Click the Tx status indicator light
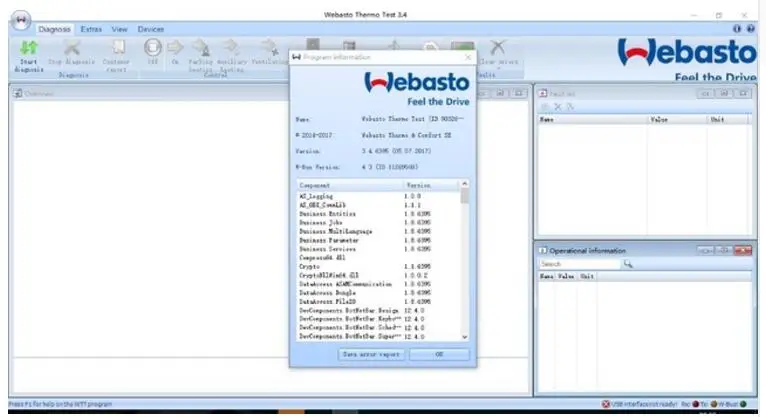 [713, 404]
